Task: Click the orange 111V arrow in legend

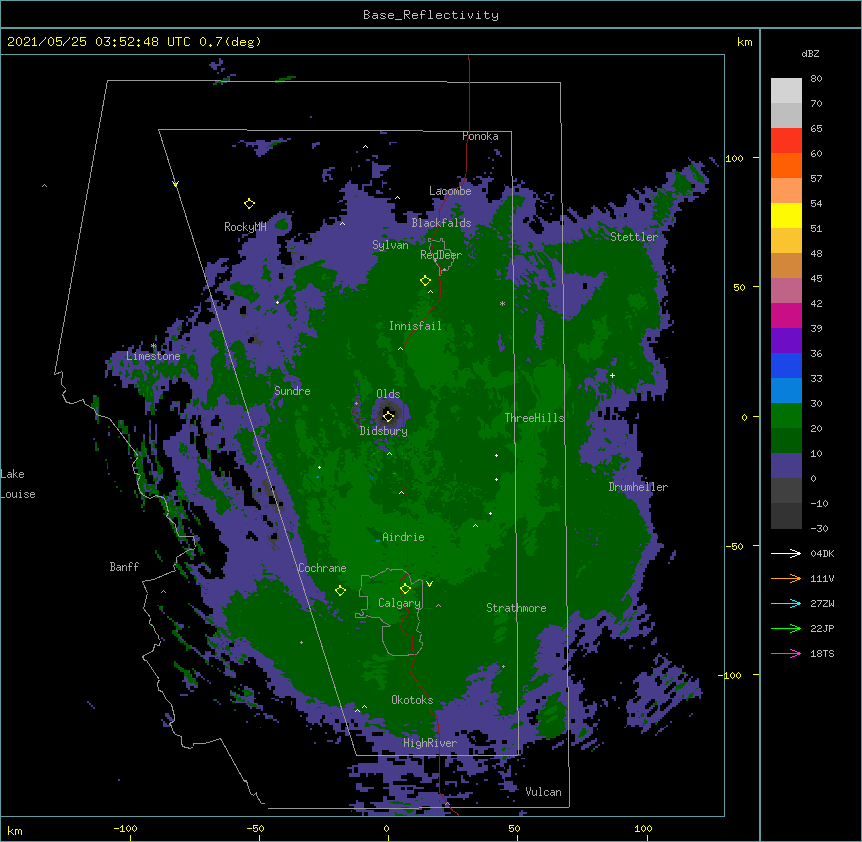Action: [x=786, y=578]
